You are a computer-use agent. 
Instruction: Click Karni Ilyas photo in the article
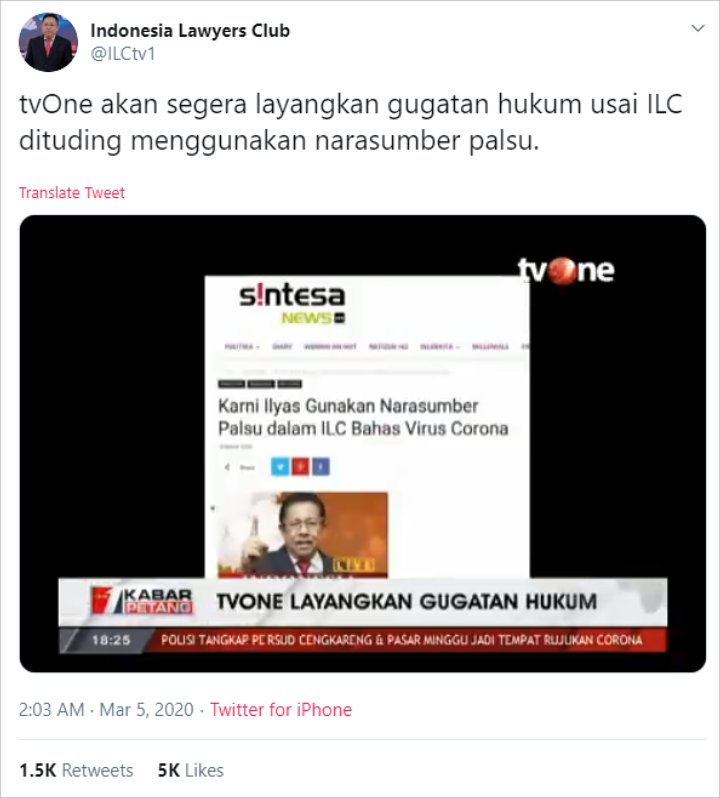click(x=303, y=534)
